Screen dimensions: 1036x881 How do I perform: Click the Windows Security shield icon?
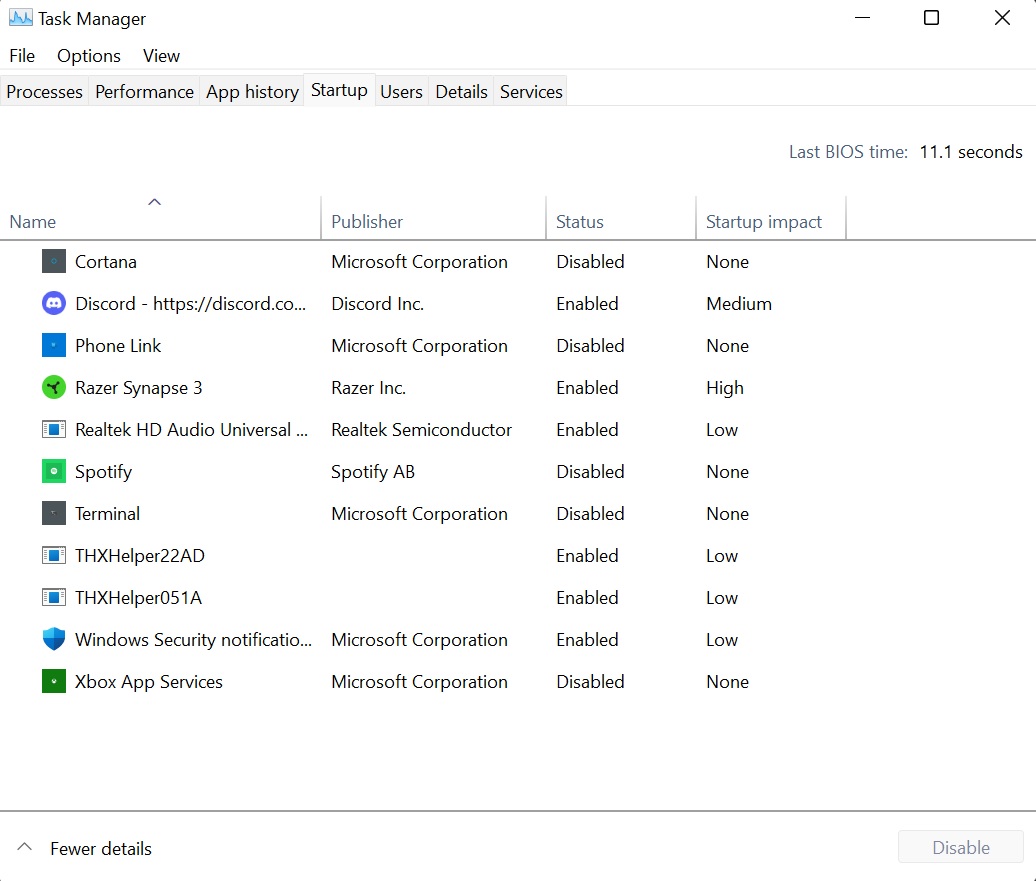pos(54,640)
